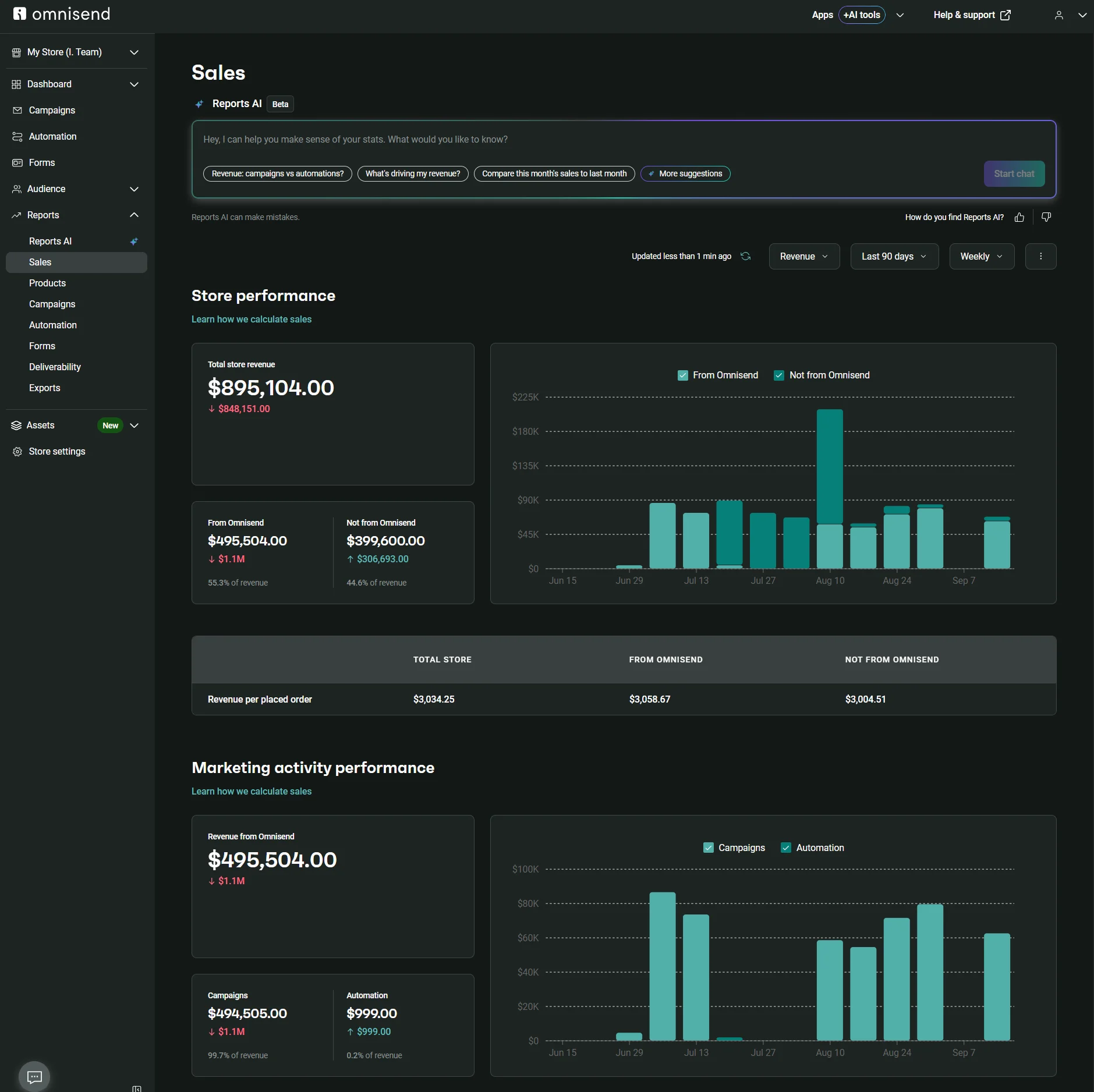This screenshot has width=1094, height=1092.
Task: Refresh the report with the sync icon
Action: click(x=745, y=256)
